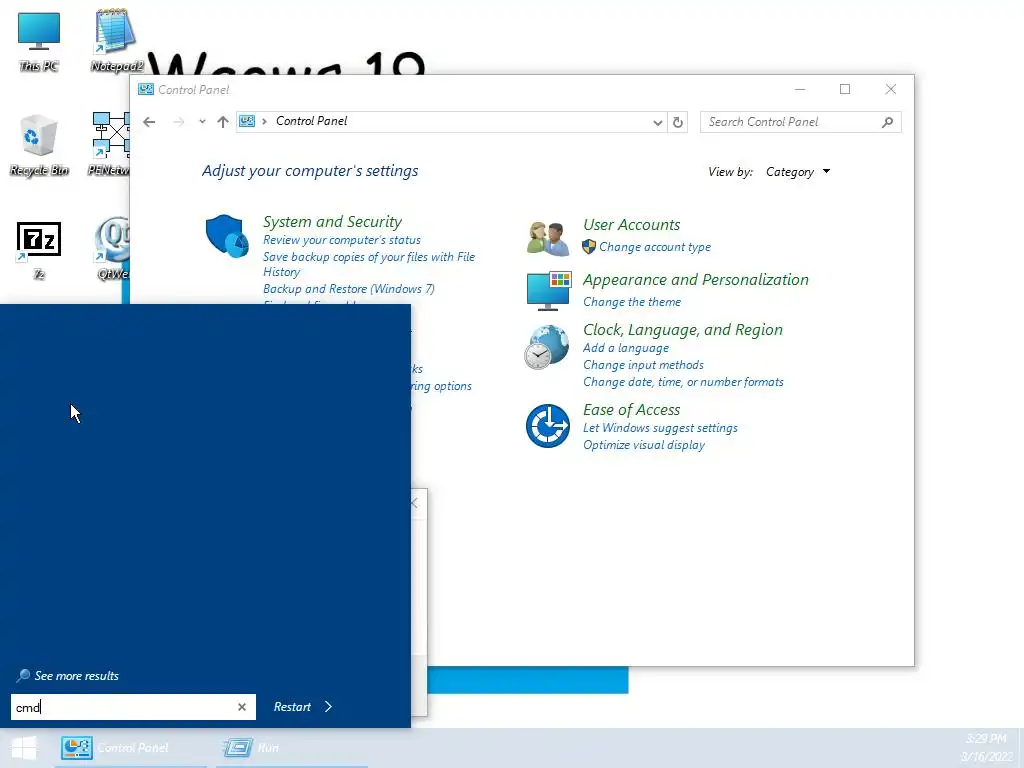Open Review your computer's status

coord(342,240)
